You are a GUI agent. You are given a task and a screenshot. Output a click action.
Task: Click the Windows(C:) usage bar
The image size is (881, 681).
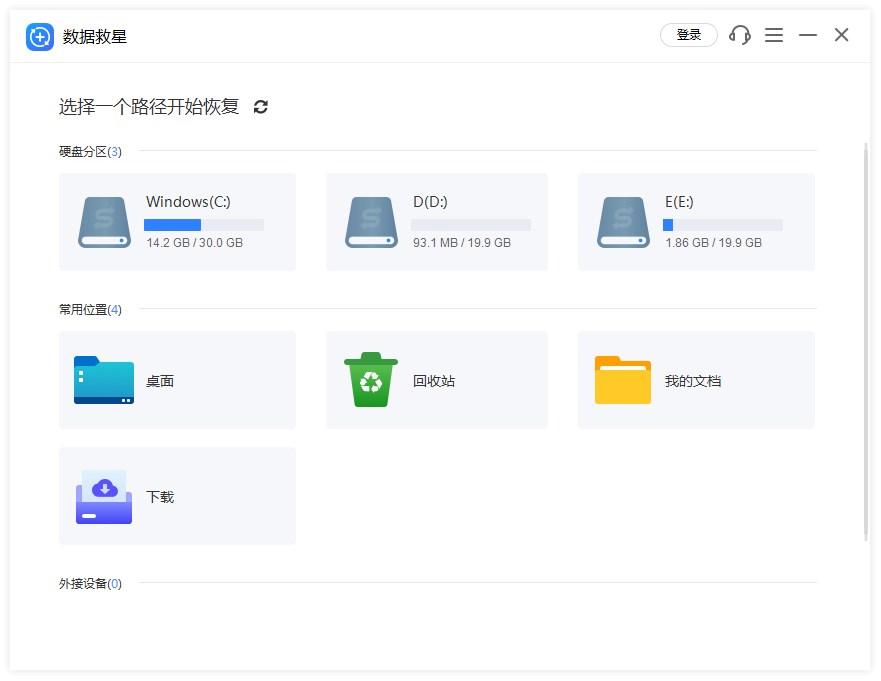point(204,225)
